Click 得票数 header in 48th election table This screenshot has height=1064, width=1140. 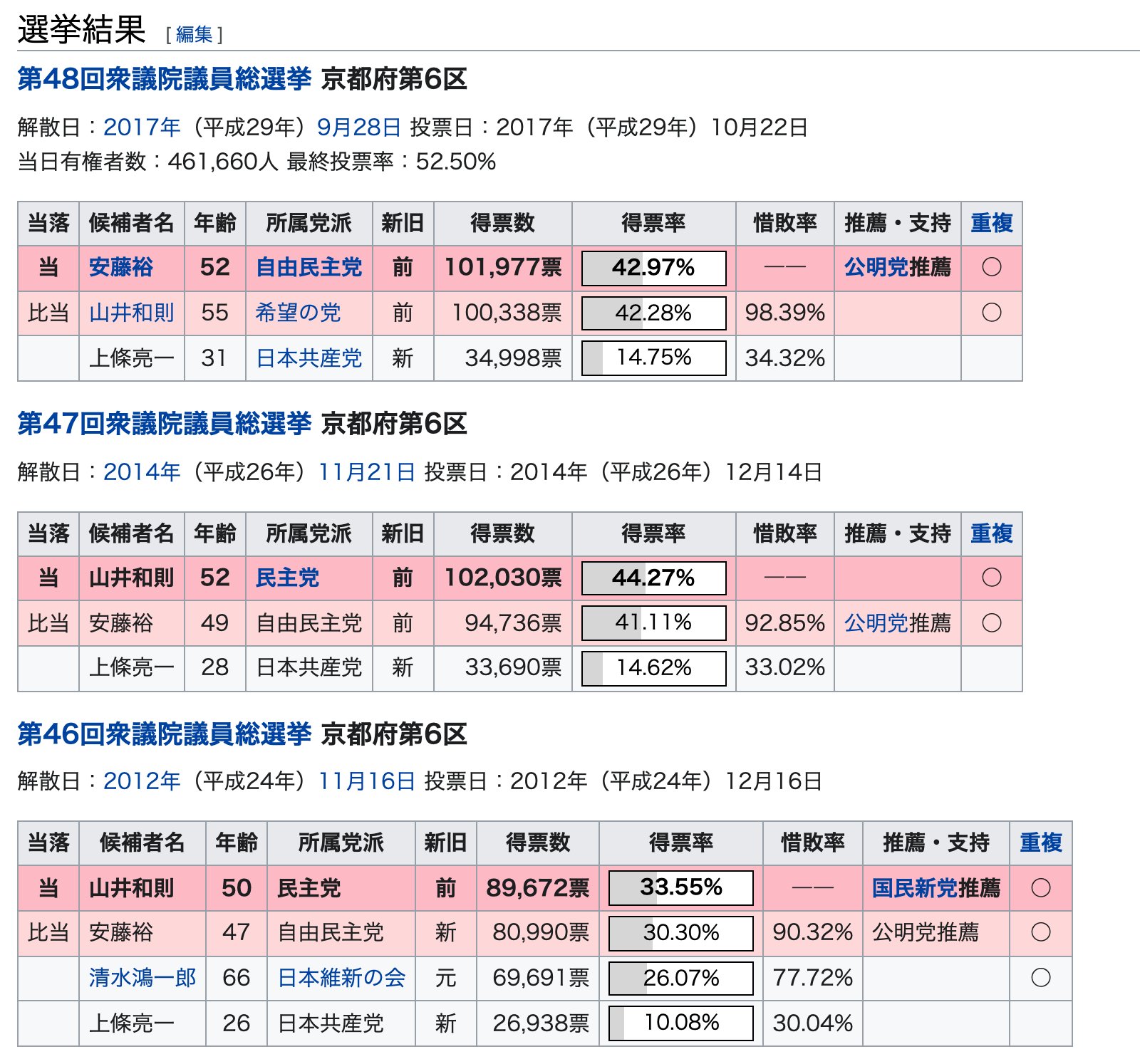[503, 223]
